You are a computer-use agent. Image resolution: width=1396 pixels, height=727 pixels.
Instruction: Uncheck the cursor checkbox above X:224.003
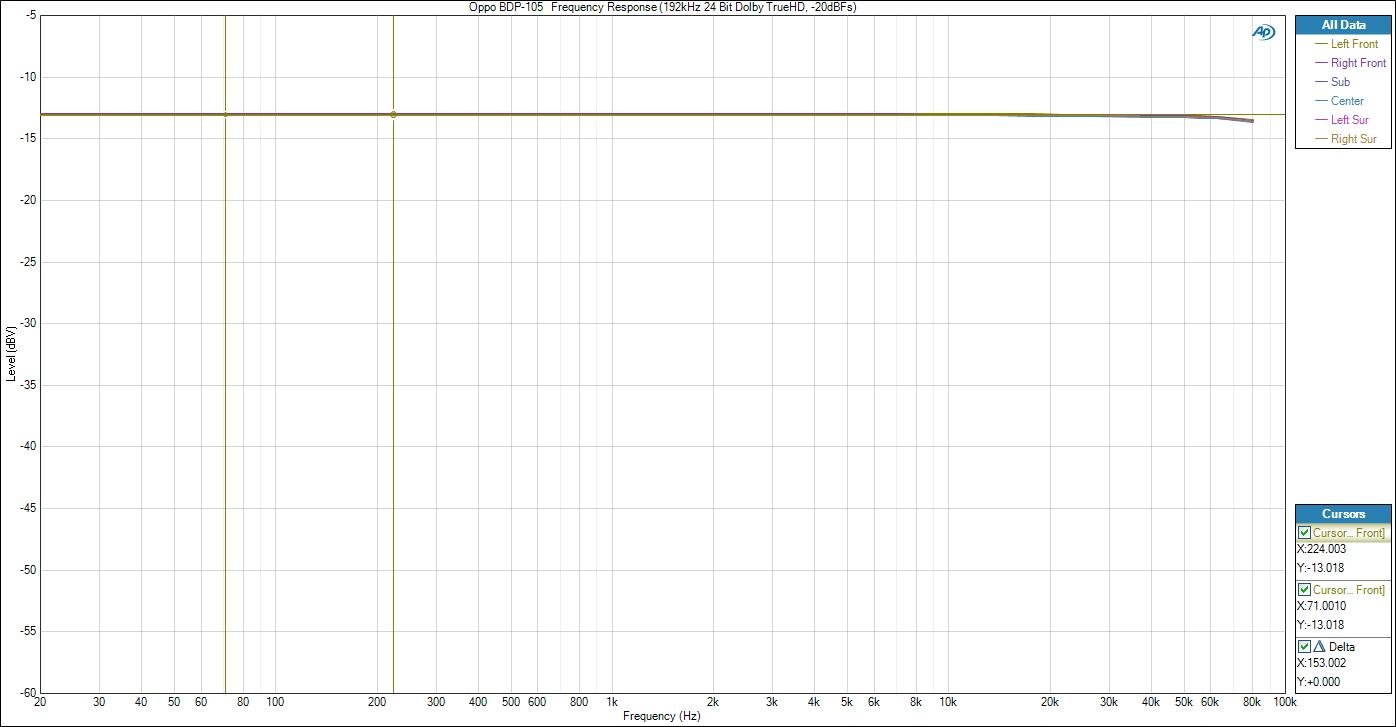pos(1304,533)
